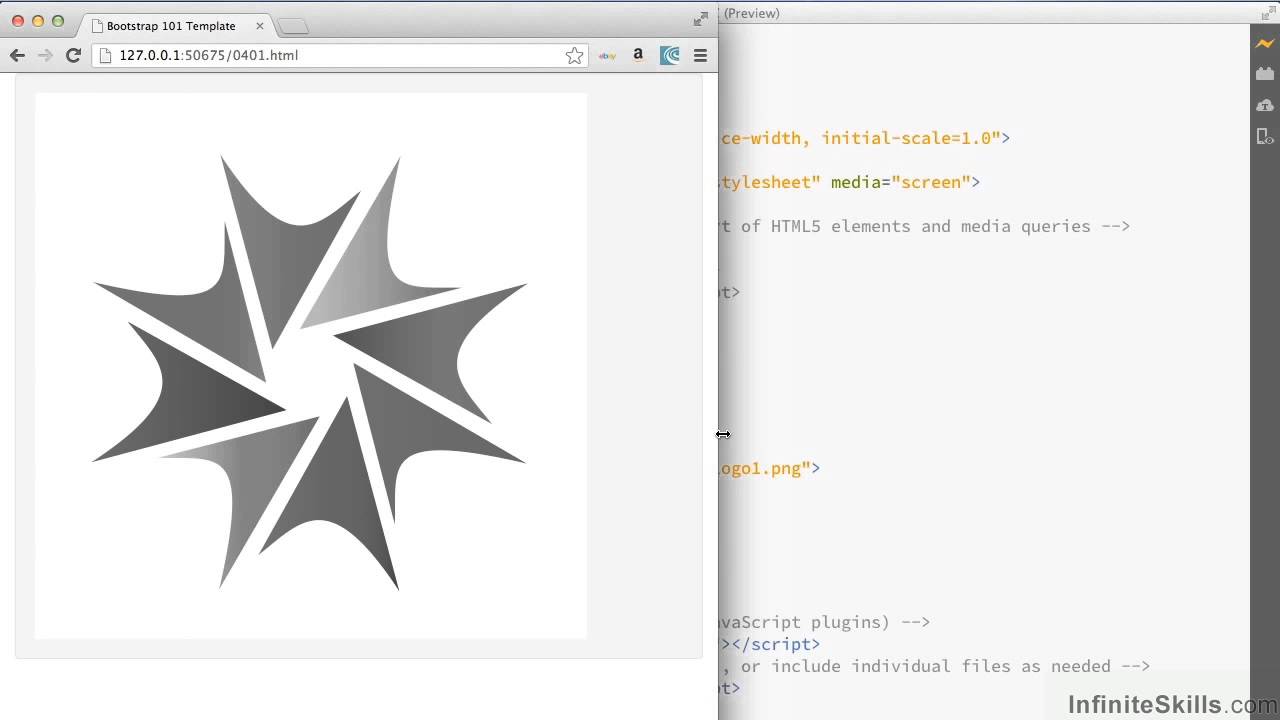Click the pinwheel logo image on the page
The height and width of the screenshot is (720, 1280).
coord(310,366)
